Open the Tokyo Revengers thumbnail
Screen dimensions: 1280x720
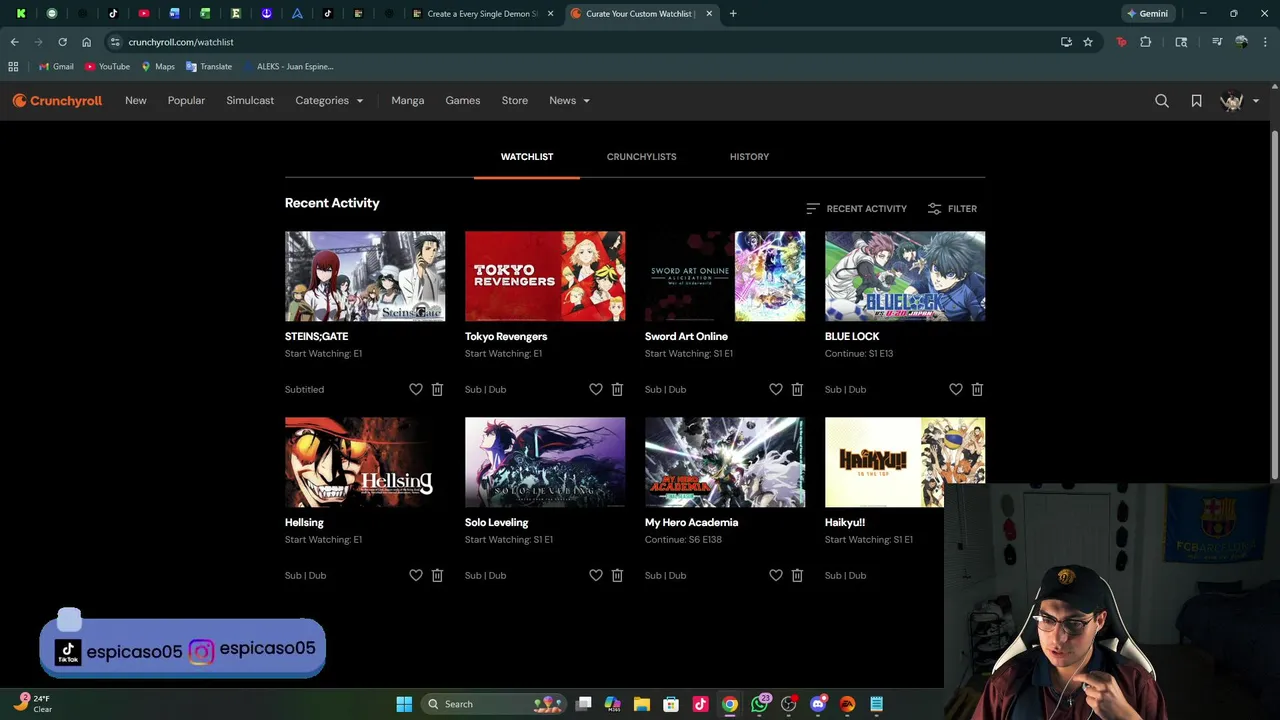tap(545, 276)
